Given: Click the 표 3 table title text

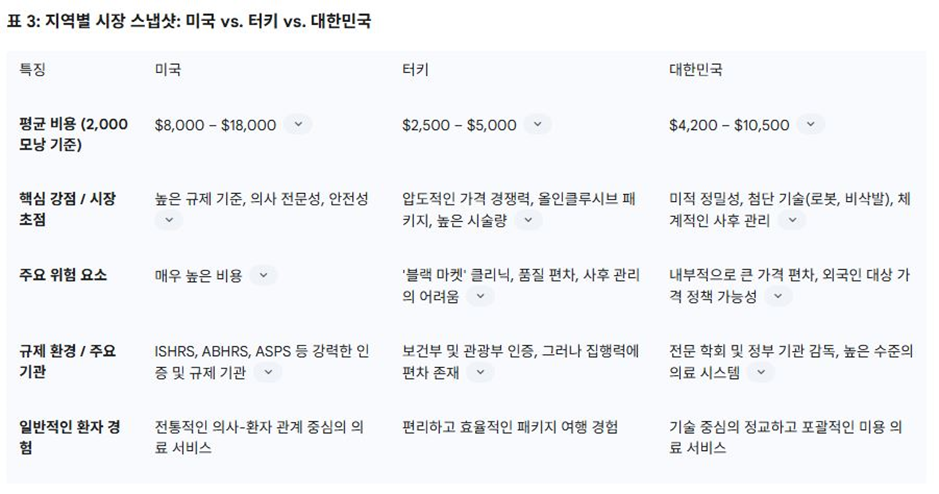Looking at the screenshot, I should tap(189, 21).
